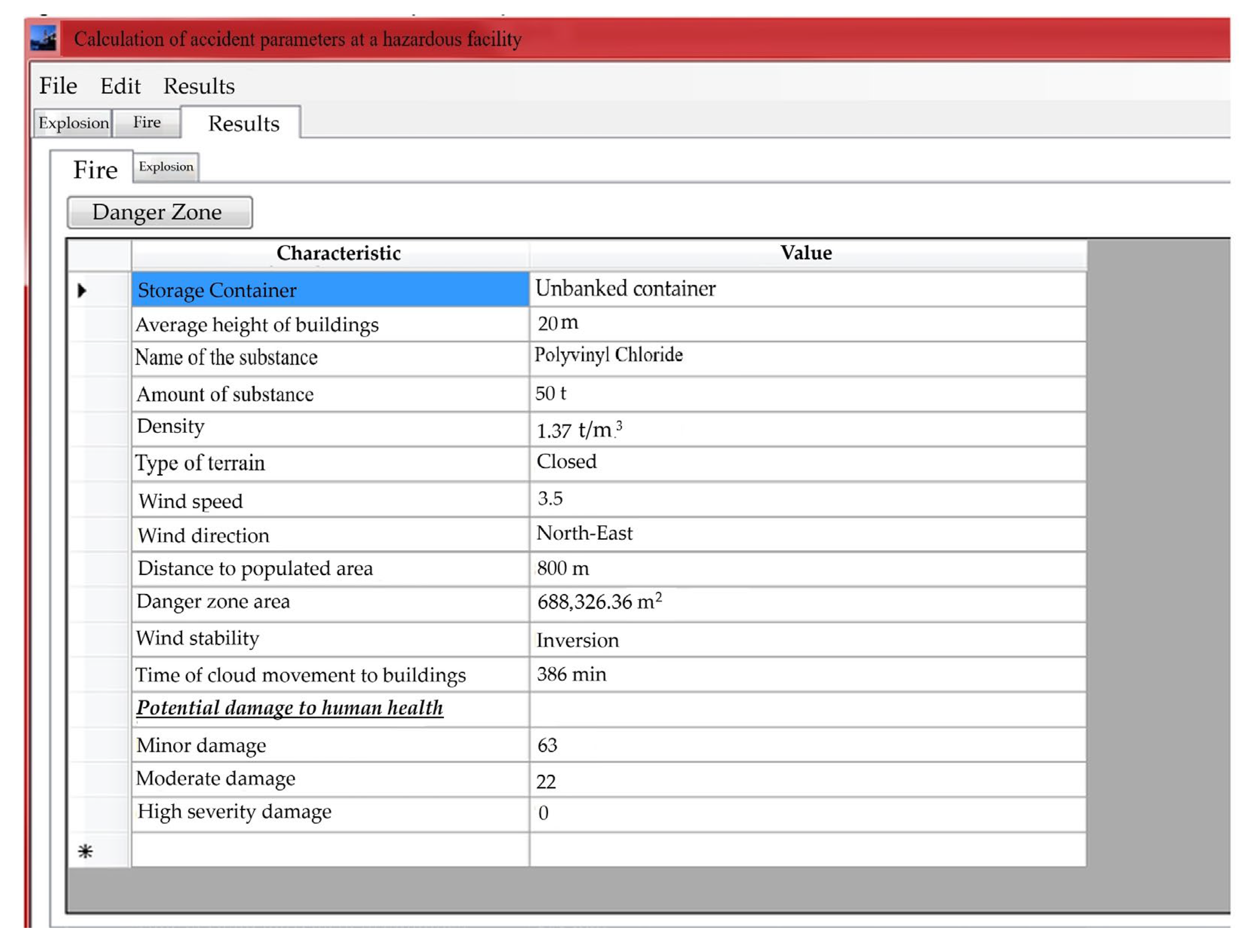Click the Potential damage to human health link

[289, 707]
